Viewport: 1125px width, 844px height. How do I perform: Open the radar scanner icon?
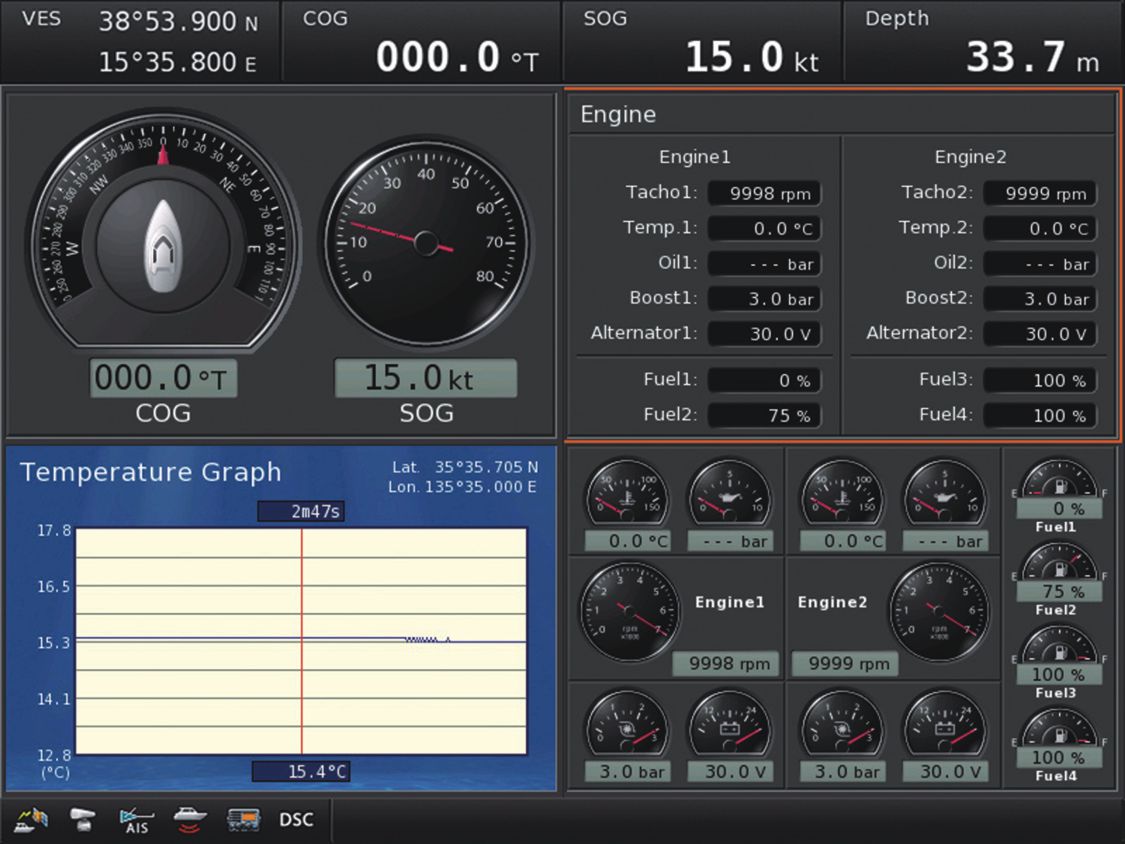[x=83, y=819]
